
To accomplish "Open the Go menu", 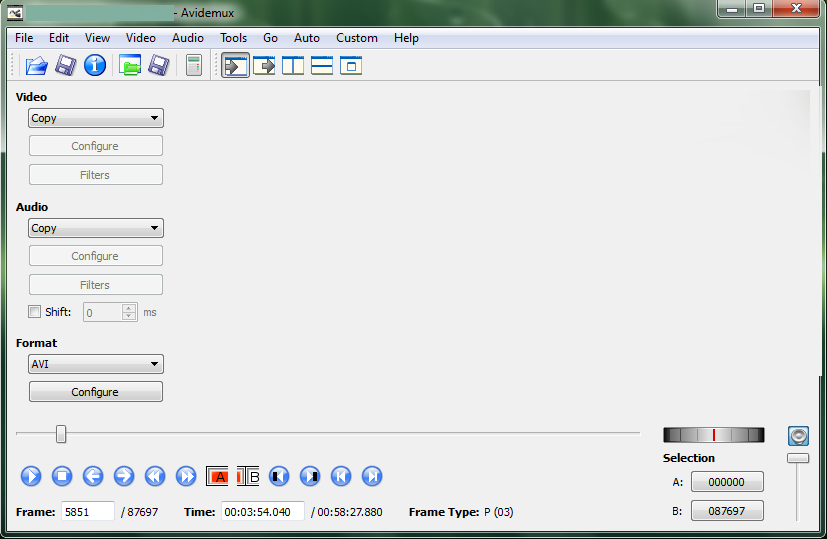I will point(270,38).
